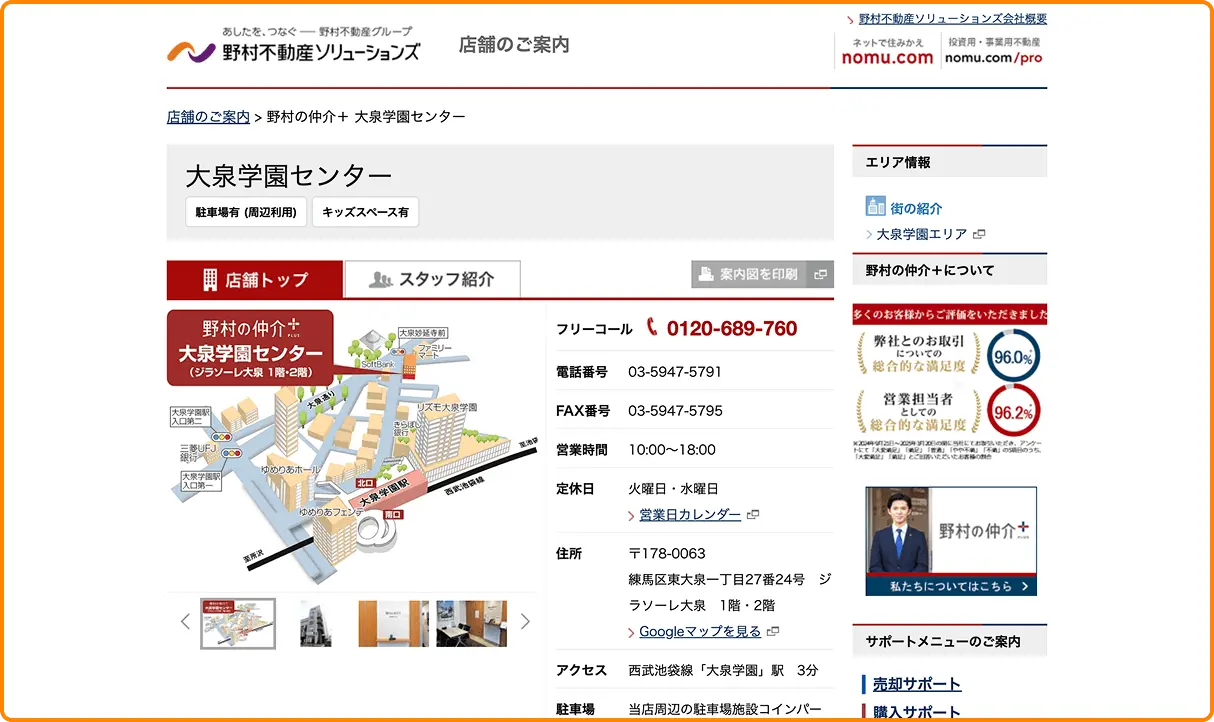Click the left chevron to view previous photo
1214x722 pixels.
click(x=185, y=621)
